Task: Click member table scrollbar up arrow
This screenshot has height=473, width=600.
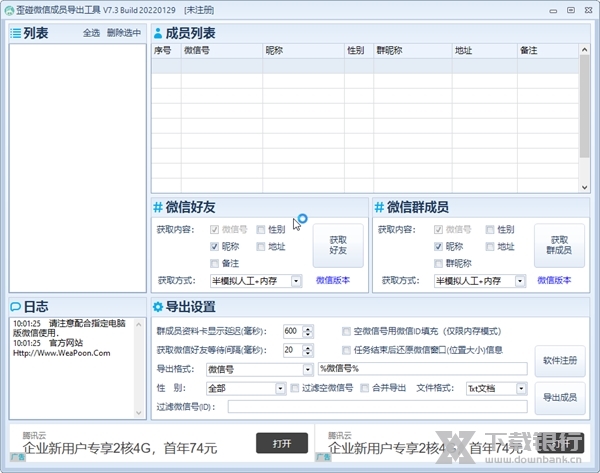Action: coord(584,50)
